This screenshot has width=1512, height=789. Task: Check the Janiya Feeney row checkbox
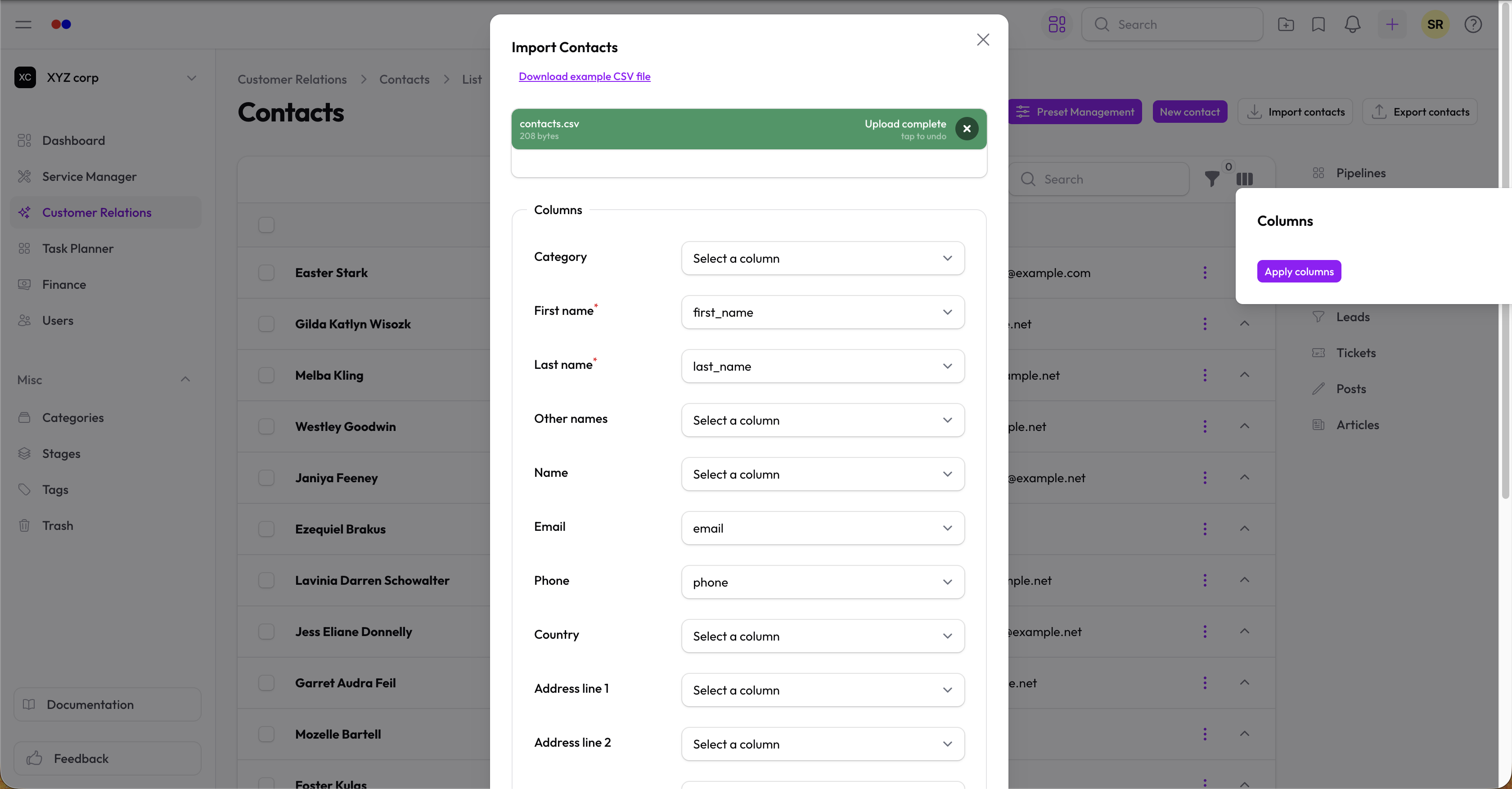coord(266,478)
